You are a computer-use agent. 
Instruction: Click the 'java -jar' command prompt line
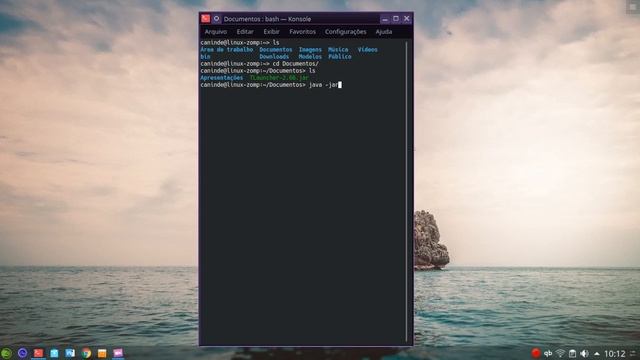click(271, 85)
